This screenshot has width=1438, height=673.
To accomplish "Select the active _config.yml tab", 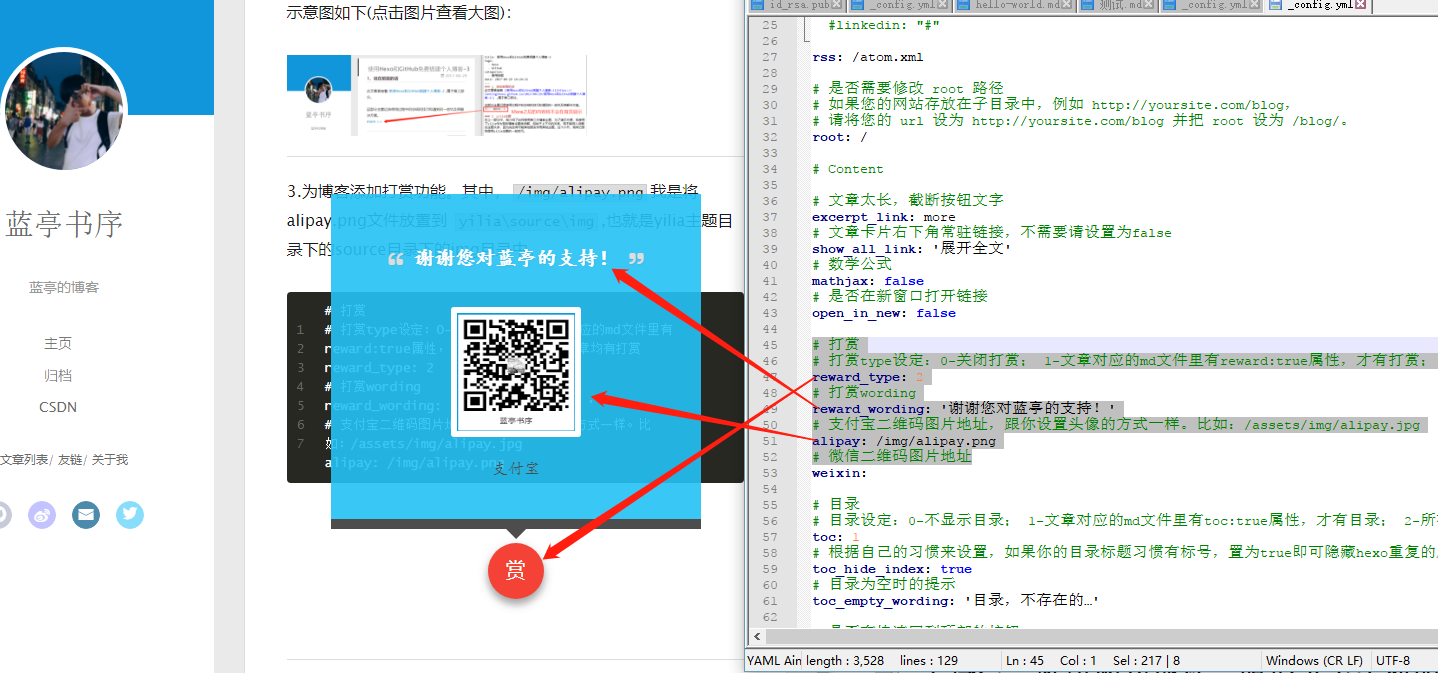I will pyautogui.click(x=1317, y=5).
